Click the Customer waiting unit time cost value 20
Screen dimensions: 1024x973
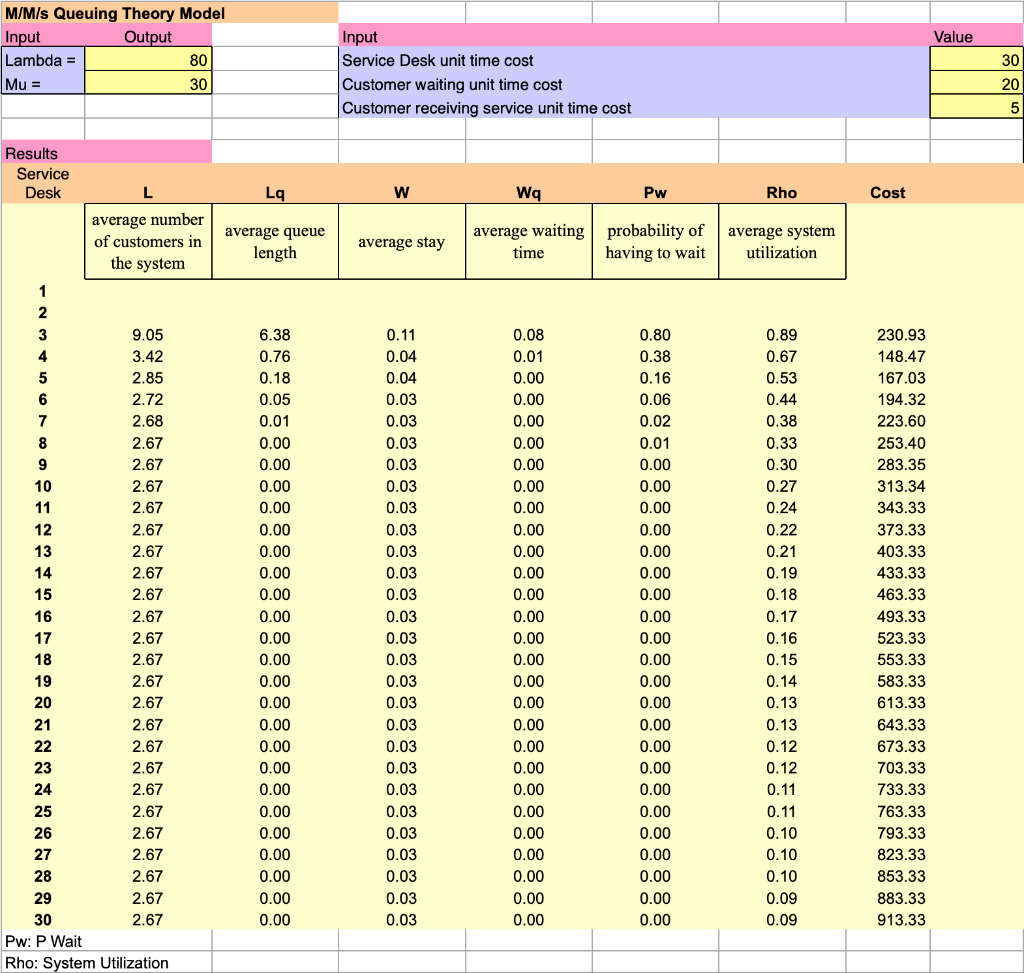pos(977,82)
